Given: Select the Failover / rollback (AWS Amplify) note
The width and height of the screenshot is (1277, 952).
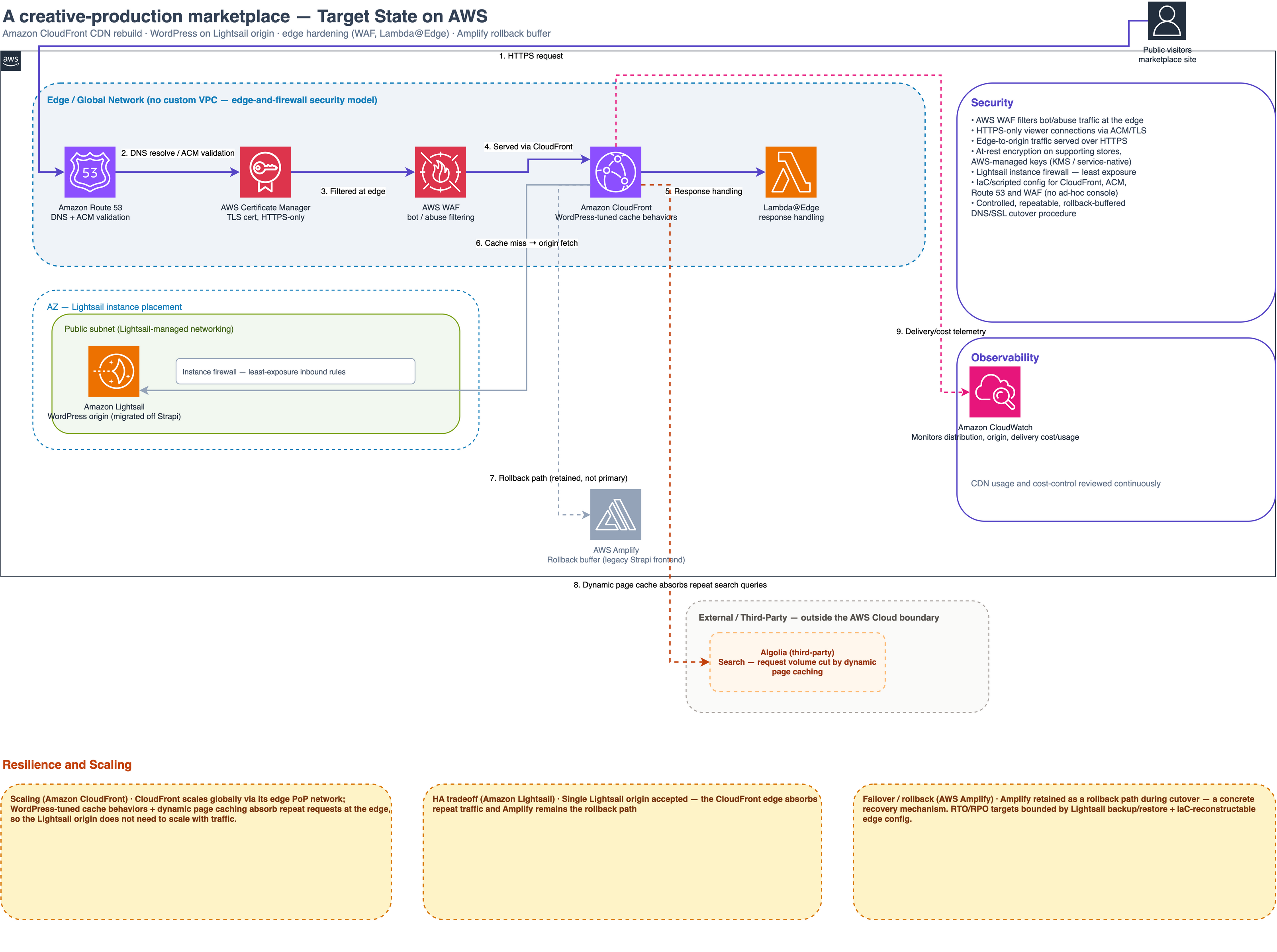Looking at the screenshot, I should coord(1064,852).
